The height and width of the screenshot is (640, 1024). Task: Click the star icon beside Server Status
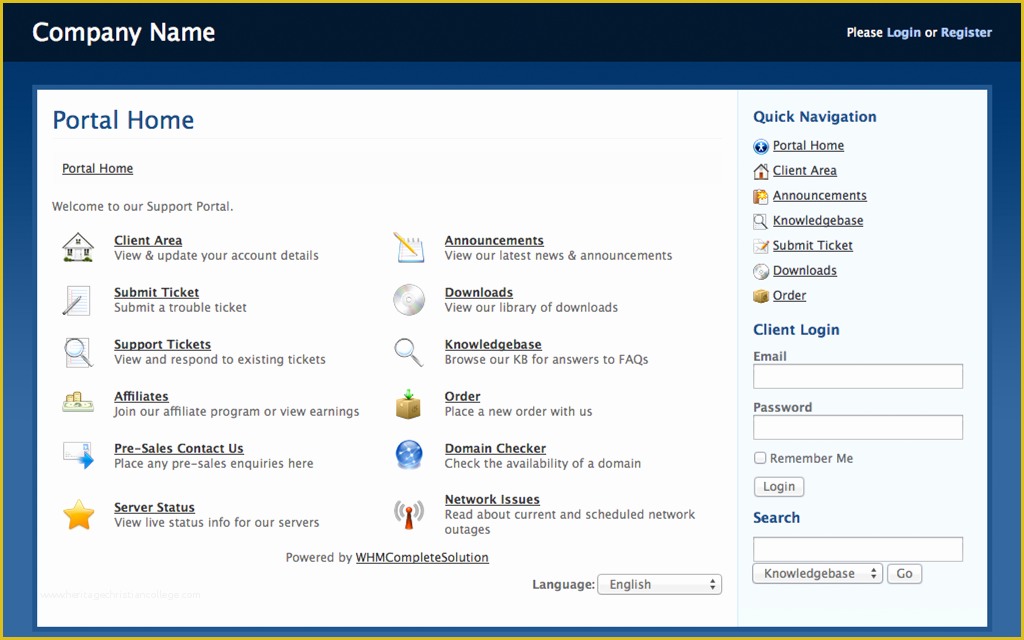(x=78, y=515)
